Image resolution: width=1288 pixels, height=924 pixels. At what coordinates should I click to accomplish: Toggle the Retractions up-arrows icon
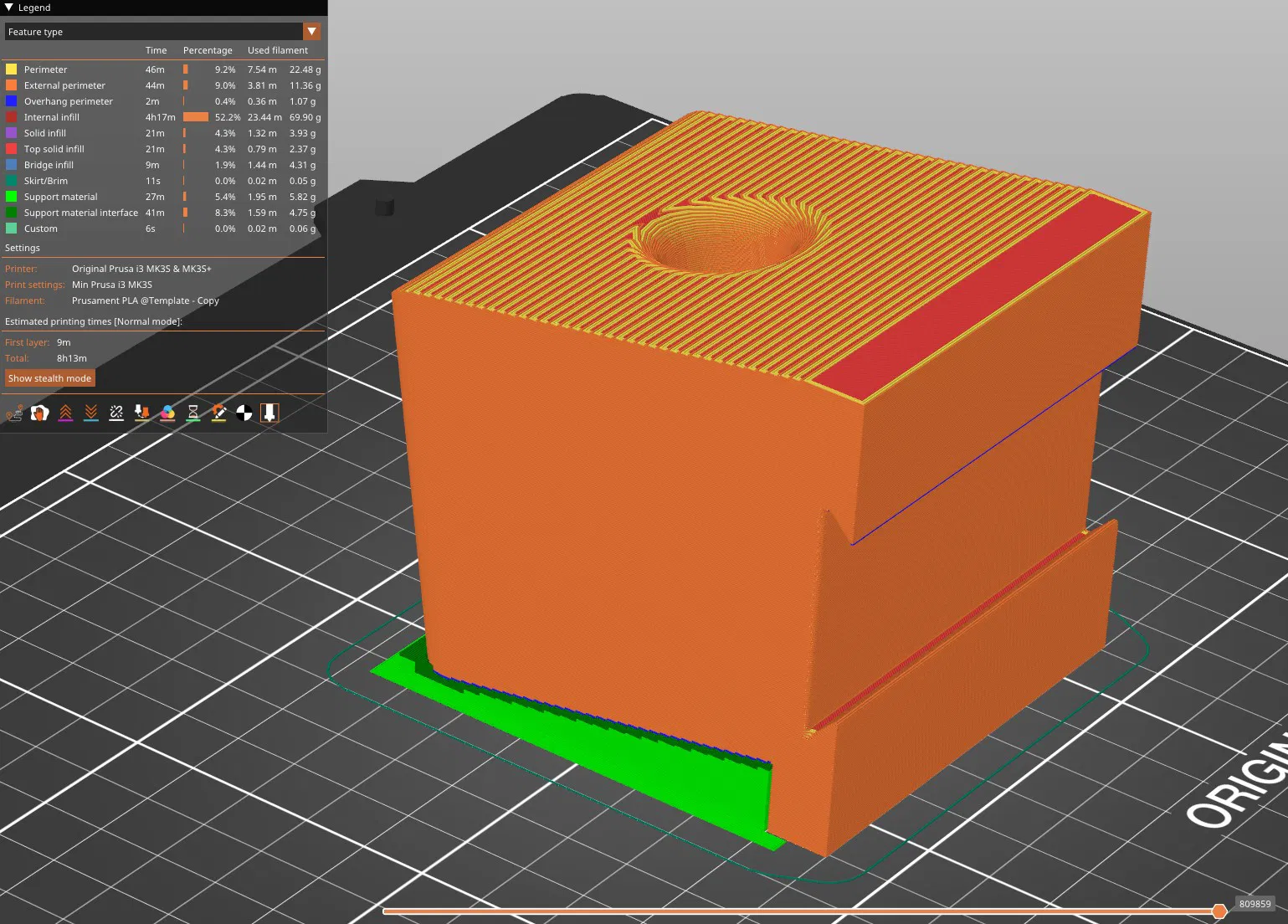(x=65, y=413)
